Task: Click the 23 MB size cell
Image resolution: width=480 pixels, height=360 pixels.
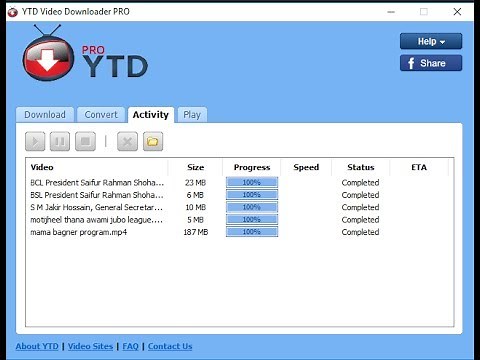Action: (x=195, y=183)
